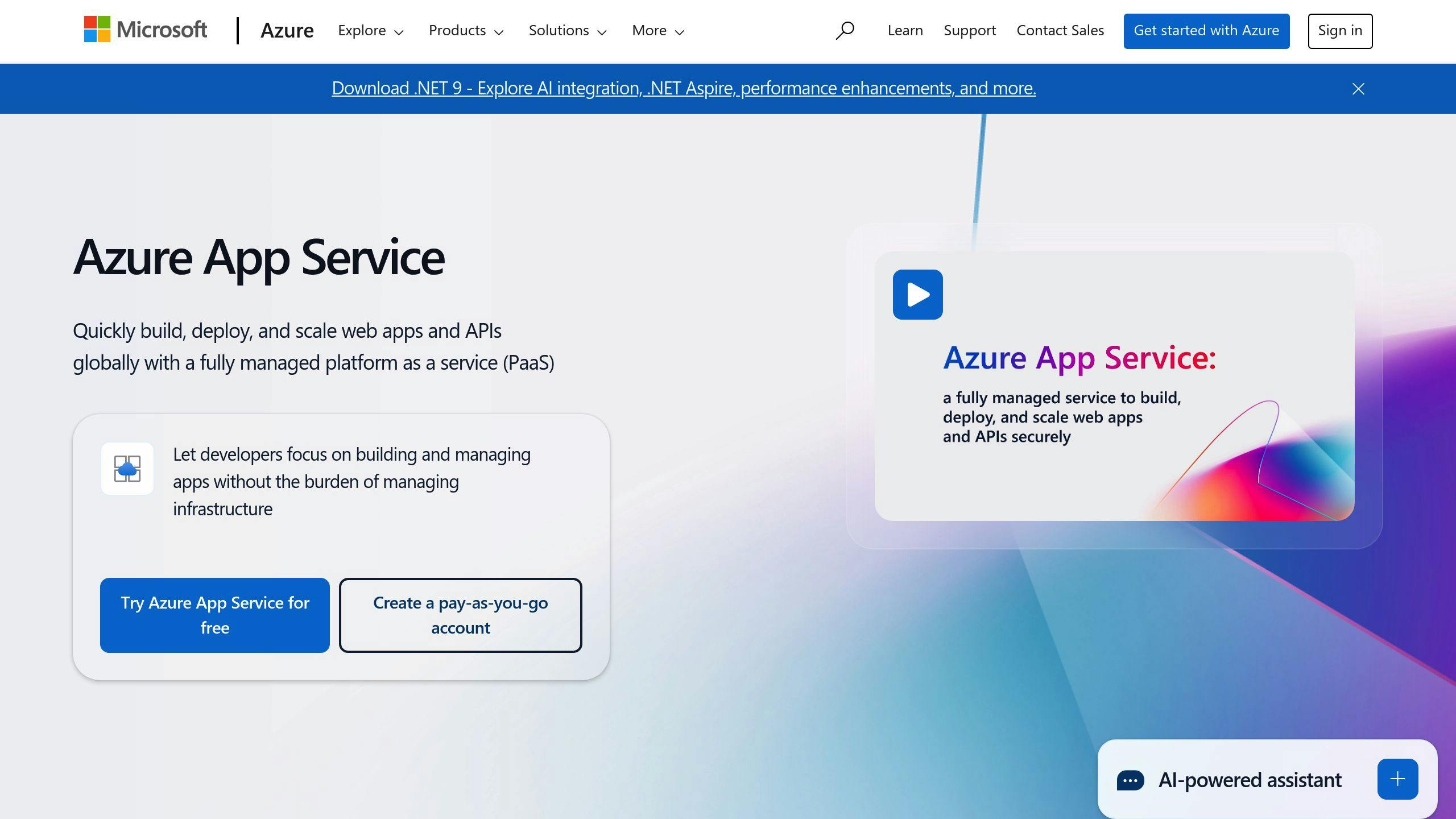This screenshot has width=1456, height=819.
Task: Open the search magnifier icon
Action: click(x=845, y=30)
